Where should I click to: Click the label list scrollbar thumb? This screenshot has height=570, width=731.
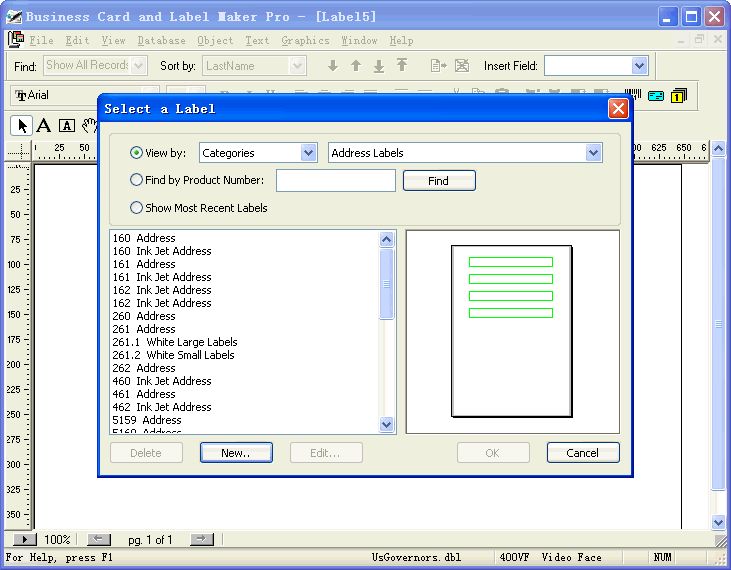point(386,284)
